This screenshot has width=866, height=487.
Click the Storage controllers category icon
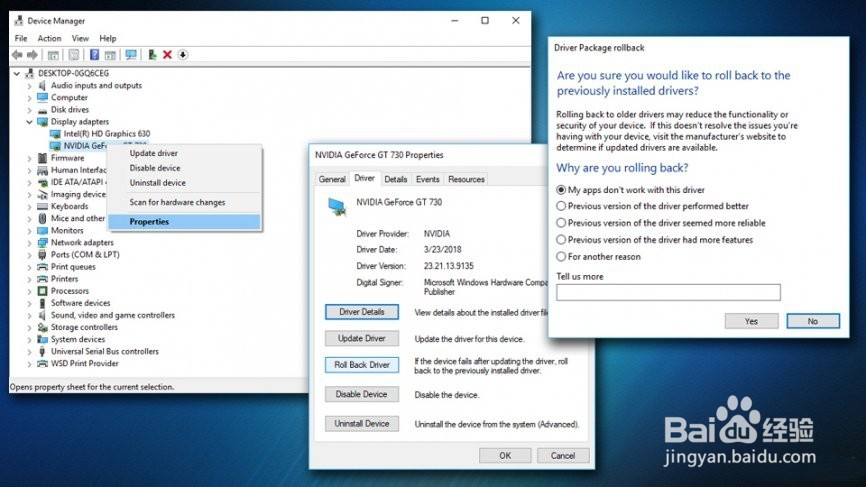pos(42,327)
